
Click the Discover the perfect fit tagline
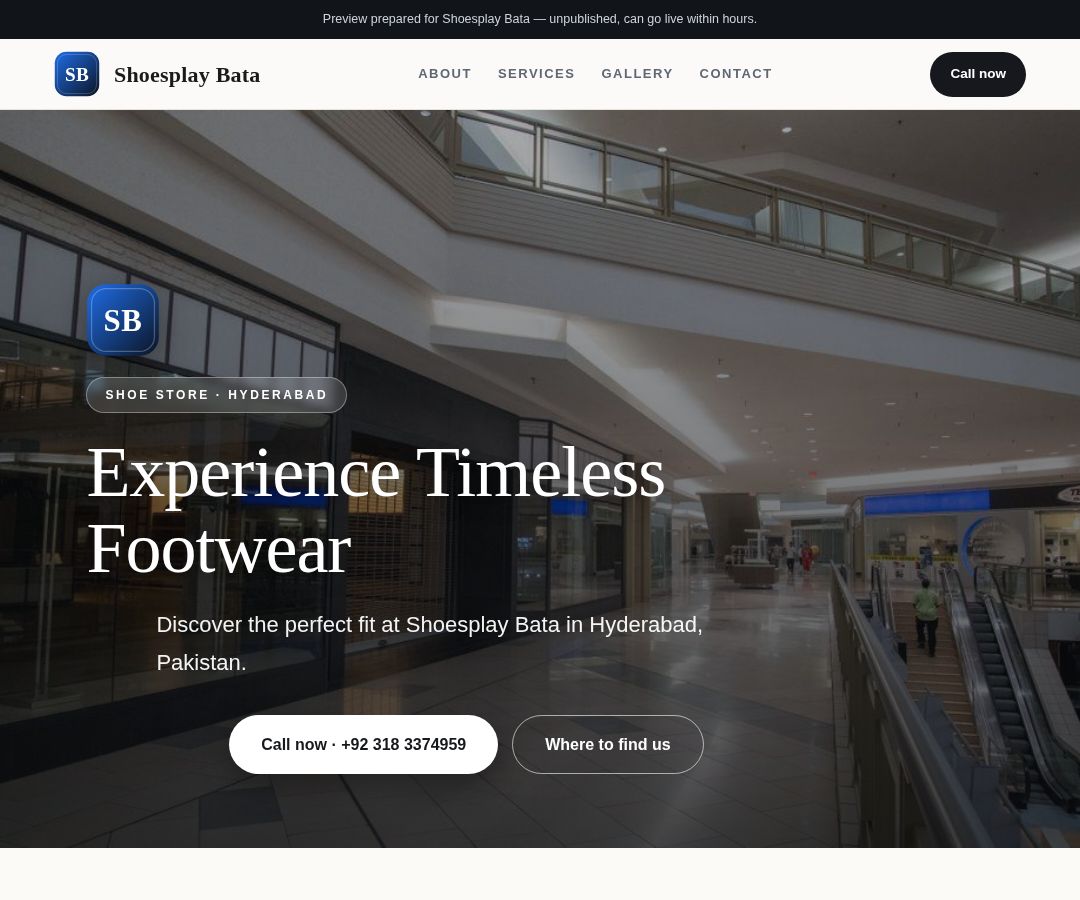coord(429,643)
